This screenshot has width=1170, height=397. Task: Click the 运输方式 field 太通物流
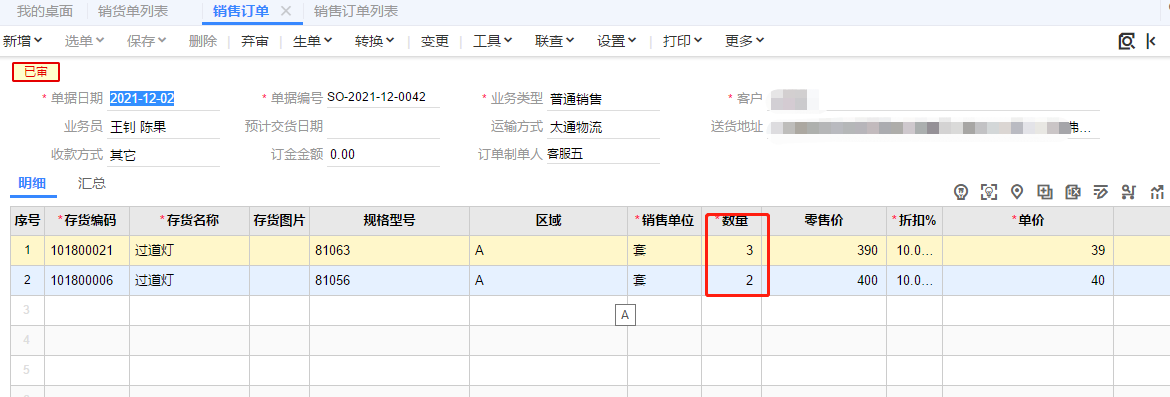click(604, 127)
